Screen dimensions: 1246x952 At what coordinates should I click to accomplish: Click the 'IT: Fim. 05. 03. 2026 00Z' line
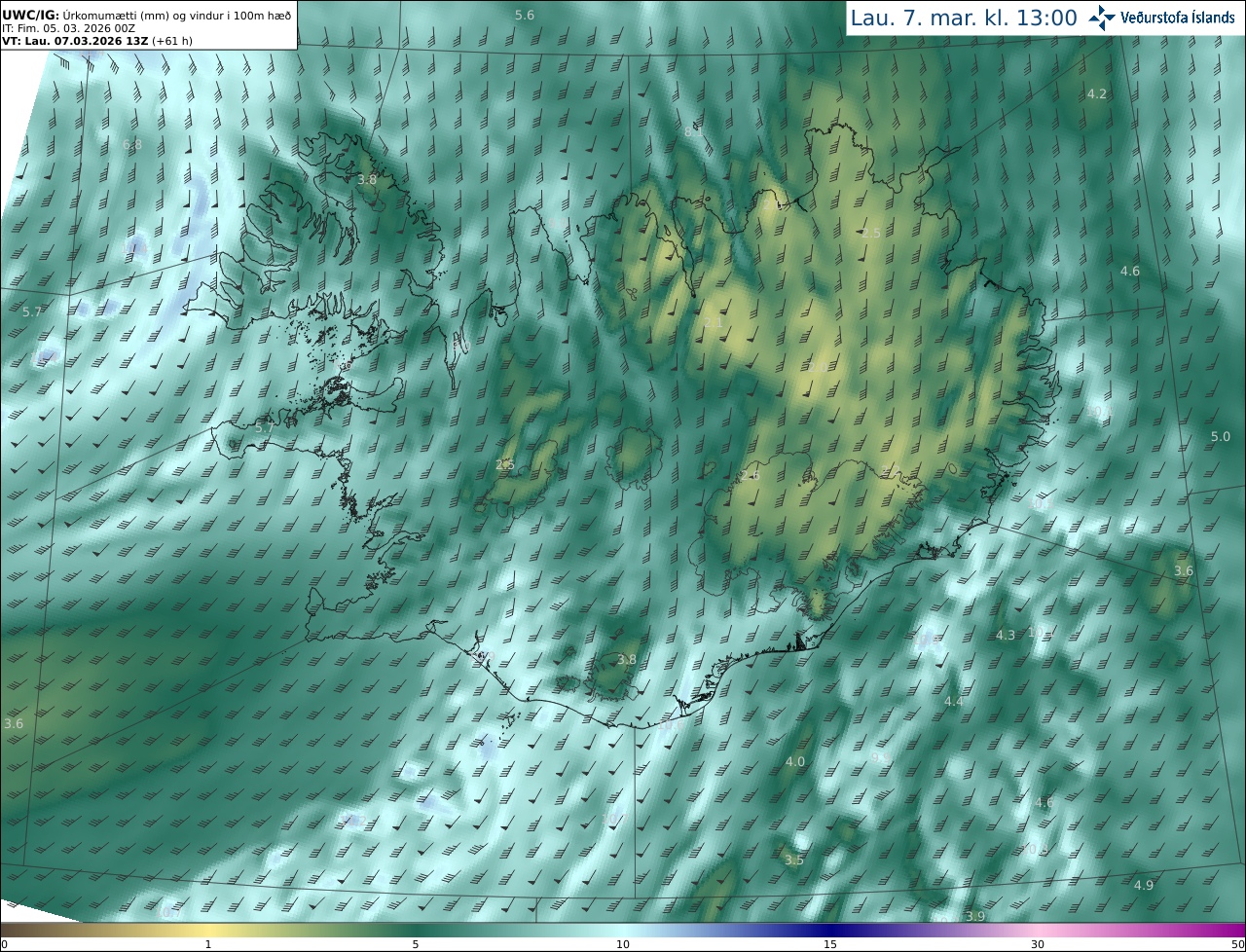click(68, 27)
